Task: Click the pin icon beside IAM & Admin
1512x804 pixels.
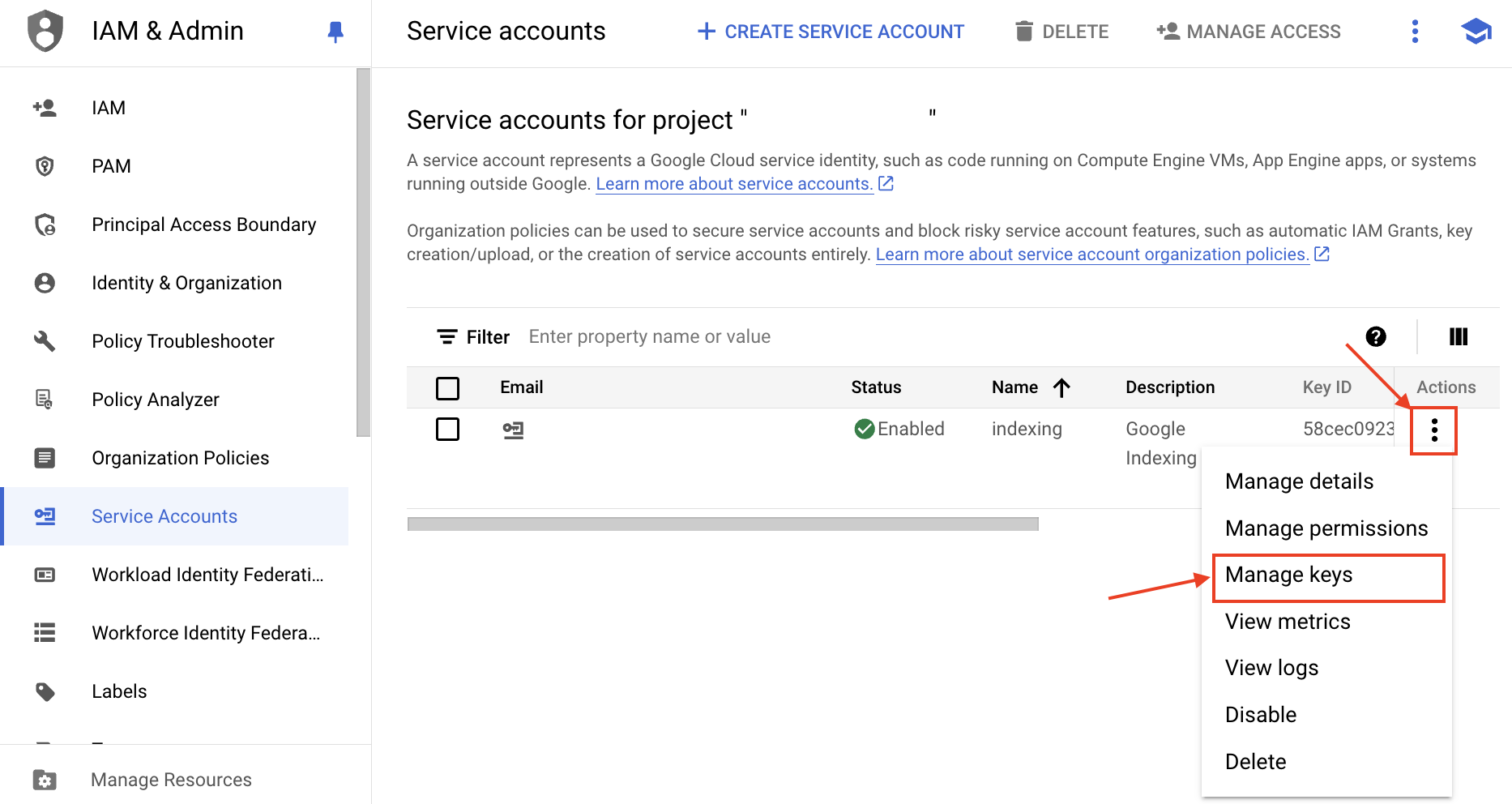Action: click(335, 32)
